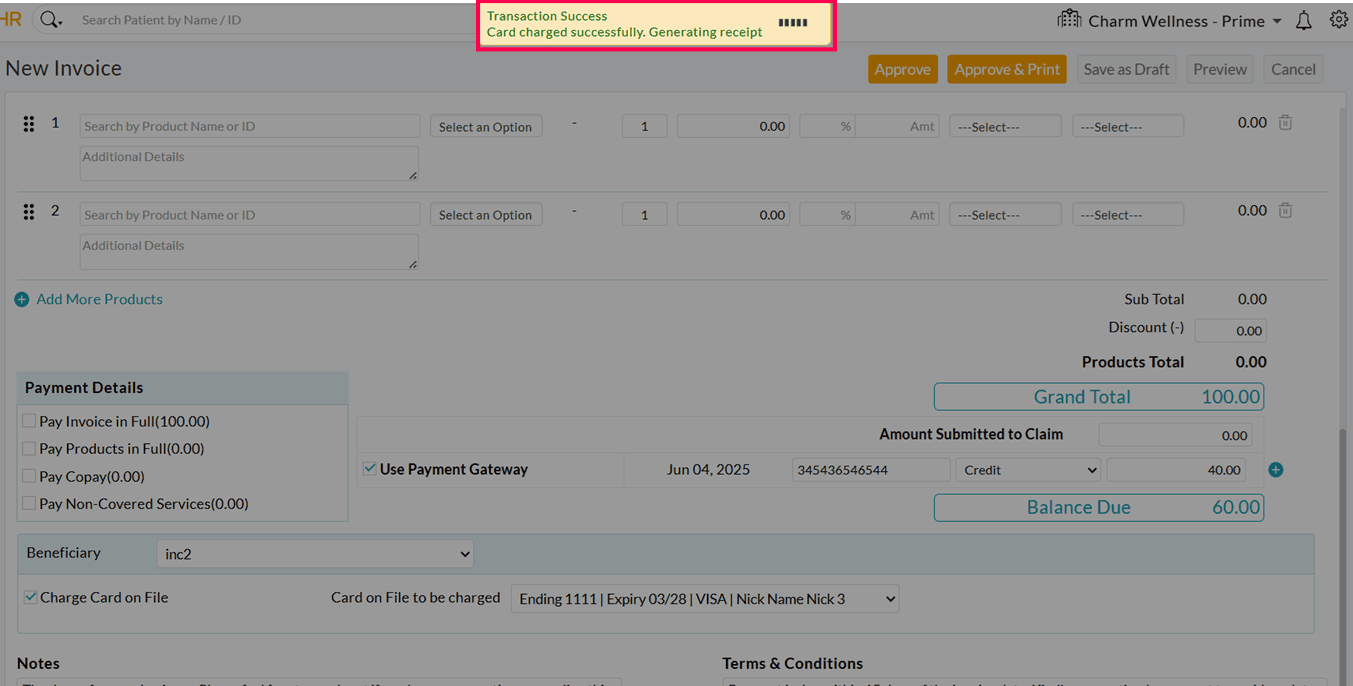Delete row 2 with trash icon
Image resolution: width=1353 pixels, height=686 pixels.
click(1286, 211)
